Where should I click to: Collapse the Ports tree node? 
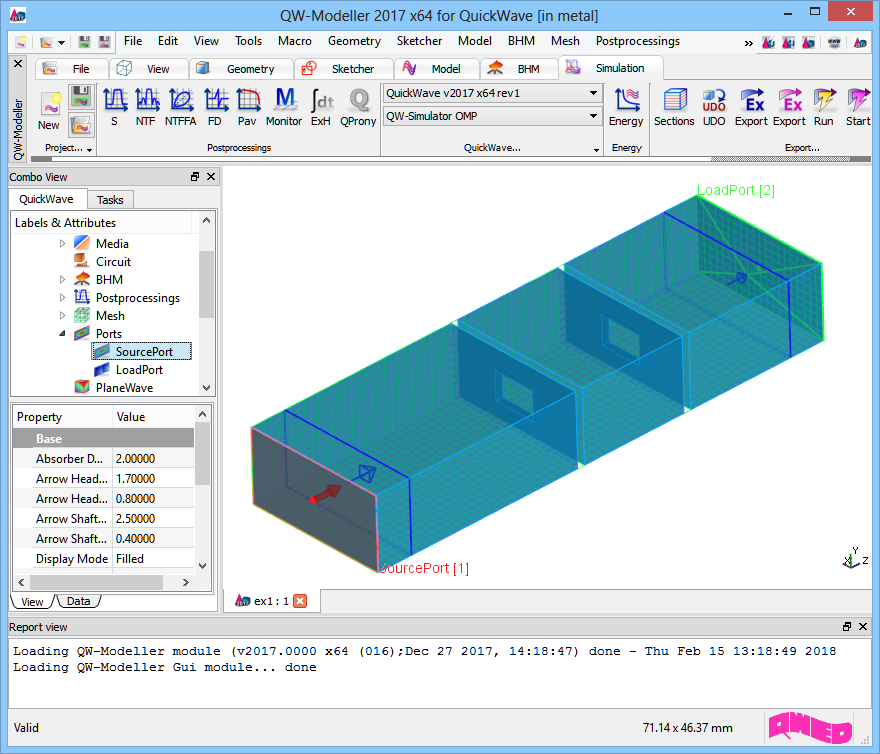coord(62,334)
